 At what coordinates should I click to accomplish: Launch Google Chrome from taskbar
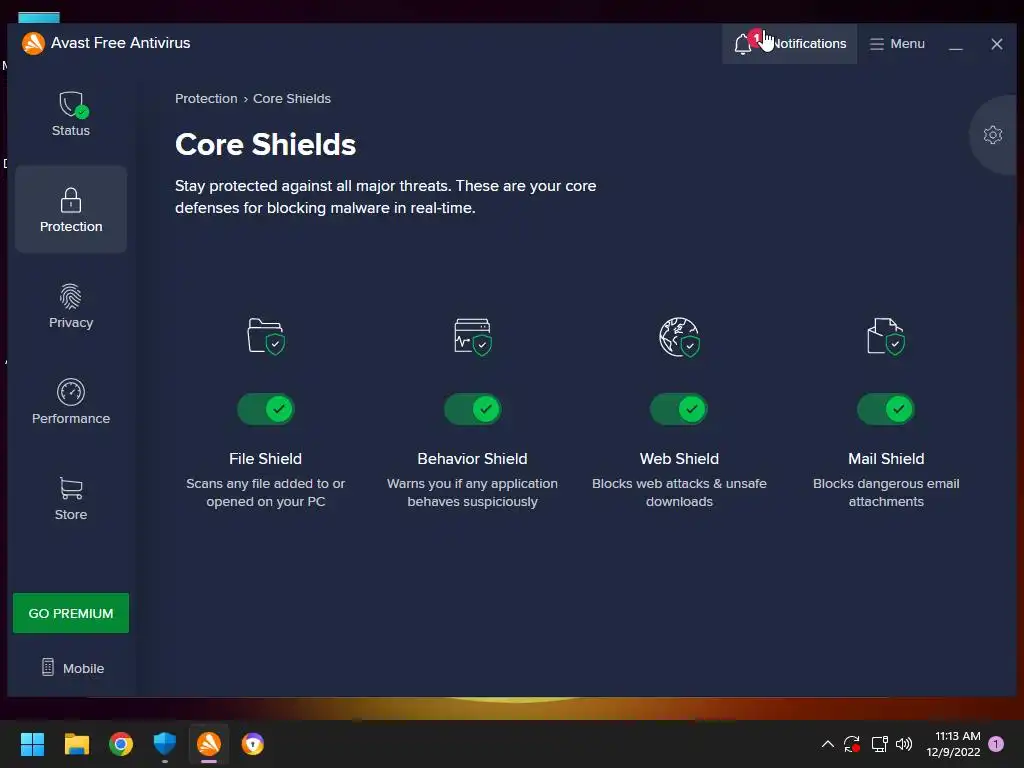coord(121,744)
